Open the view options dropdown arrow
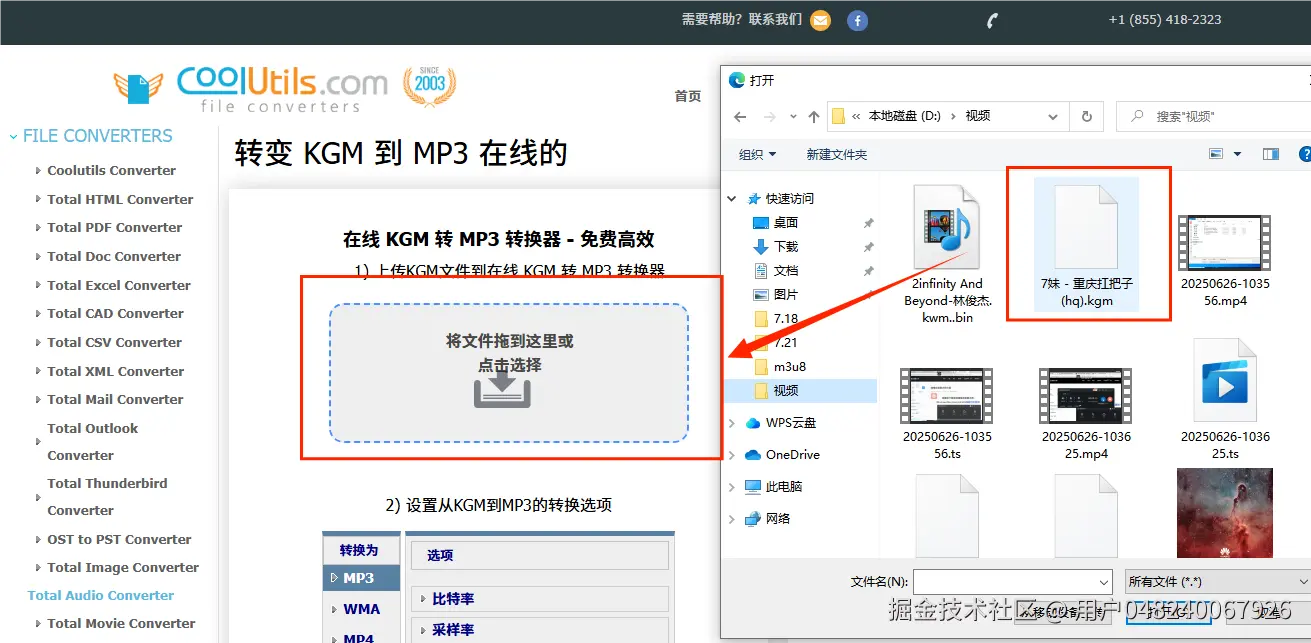 1237,154
